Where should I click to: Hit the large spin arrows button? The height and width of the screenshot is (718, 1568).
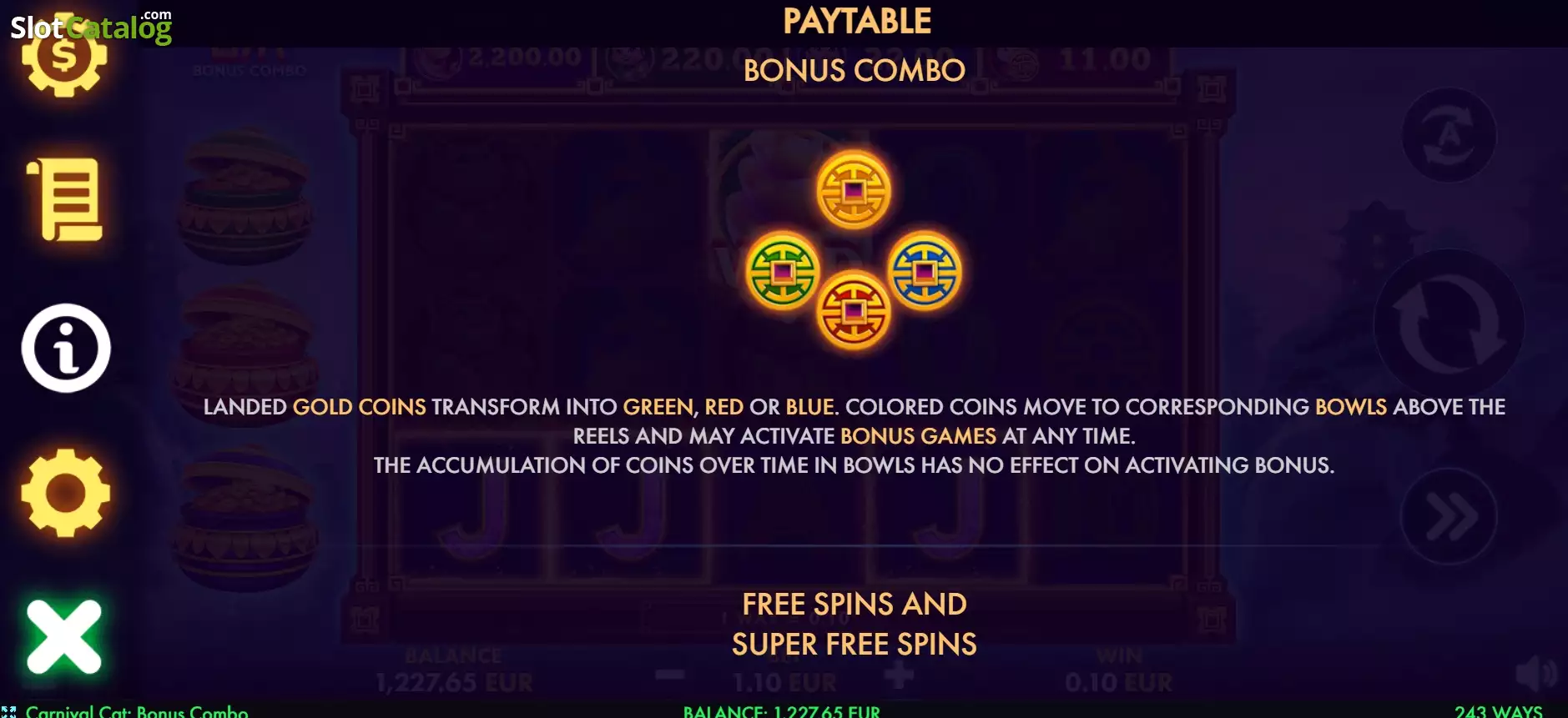[1449, 324]
